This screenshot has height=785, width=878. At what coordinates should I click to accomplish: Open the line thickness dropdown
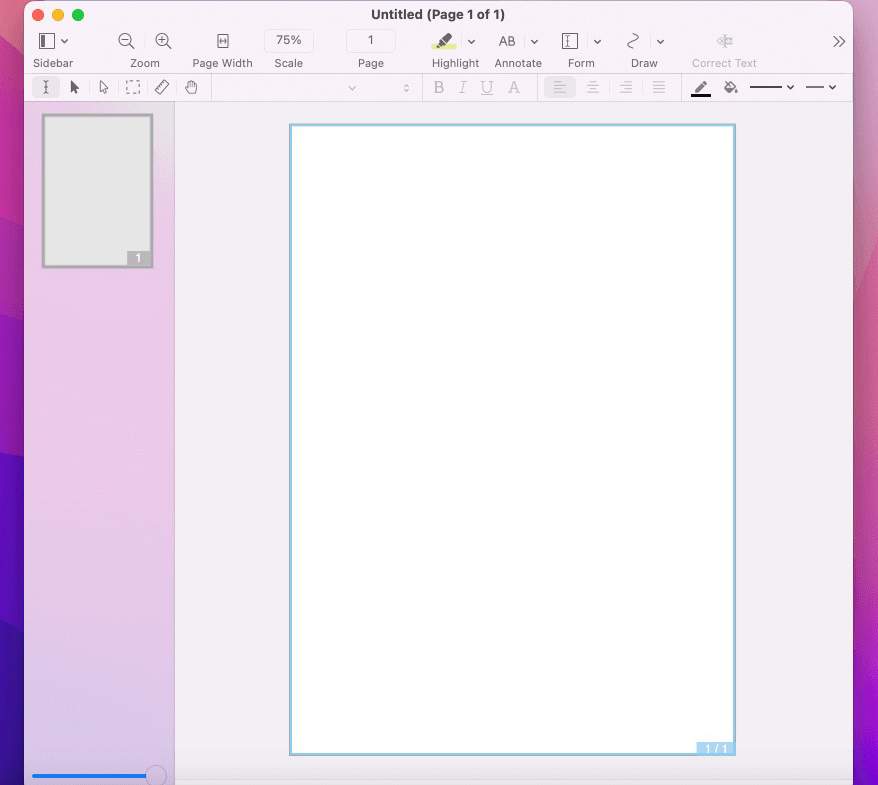pos(772,88)
